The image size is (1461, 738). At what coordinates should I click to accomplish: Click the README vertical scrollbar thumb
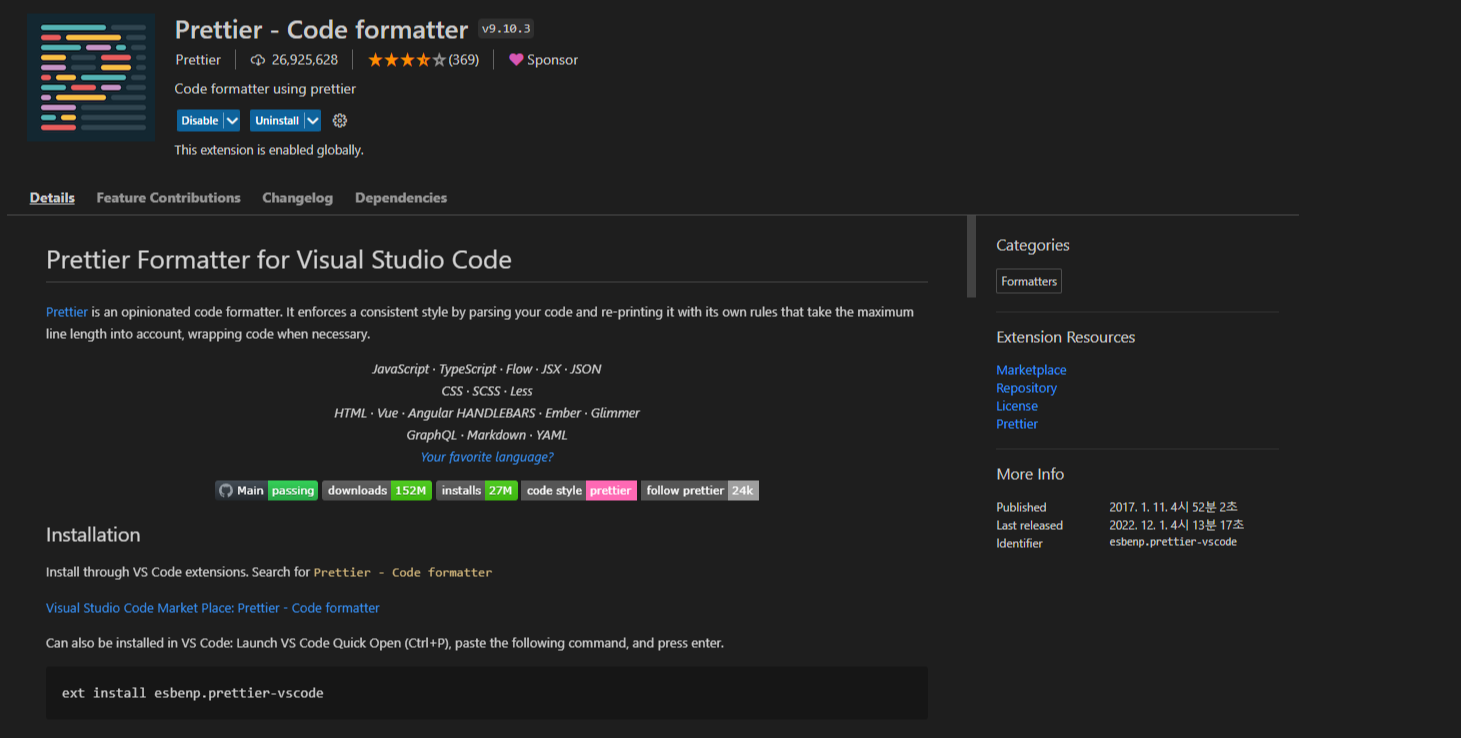point(971,256)
